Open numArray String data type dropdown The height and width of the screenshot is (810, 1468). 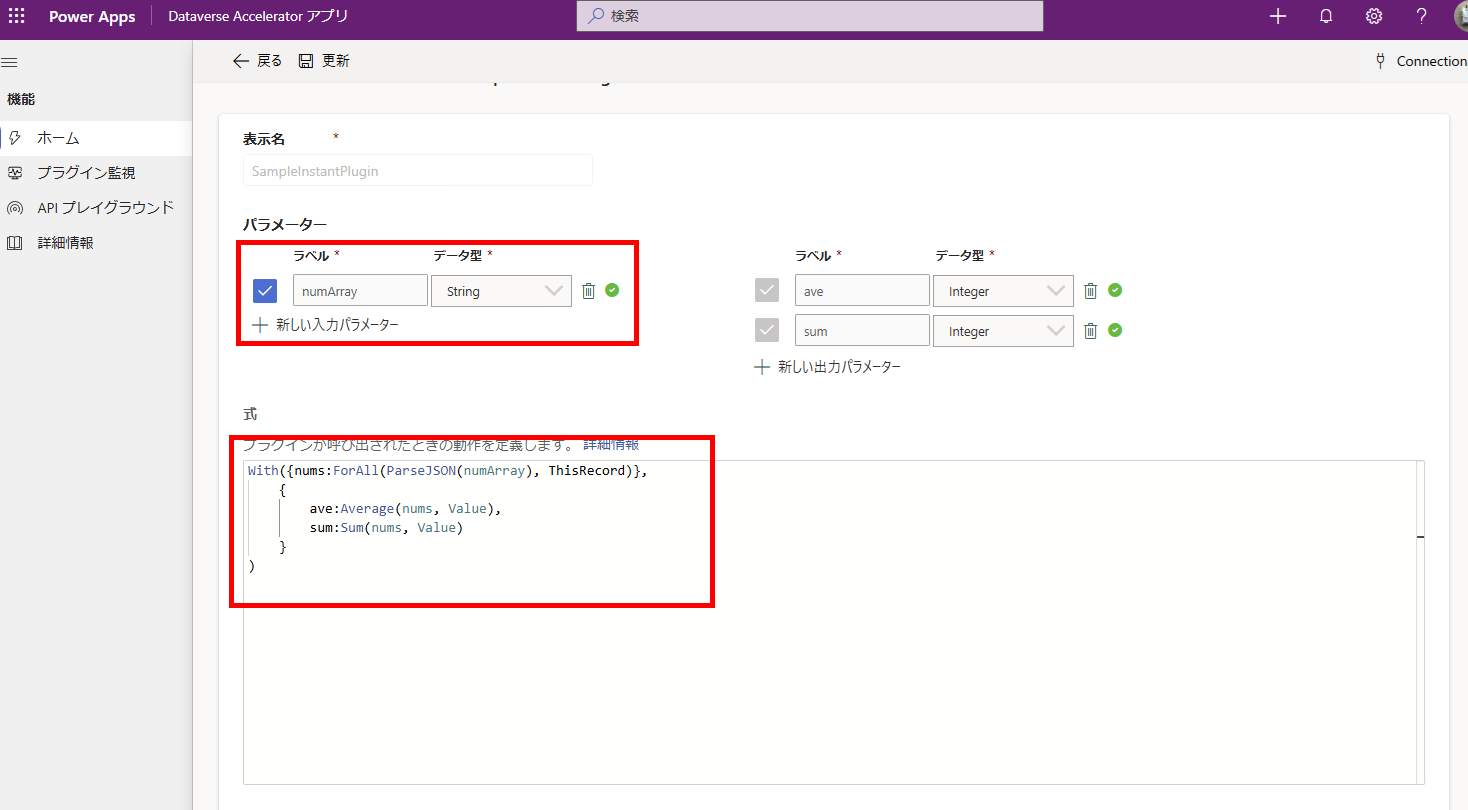(502, 291)
